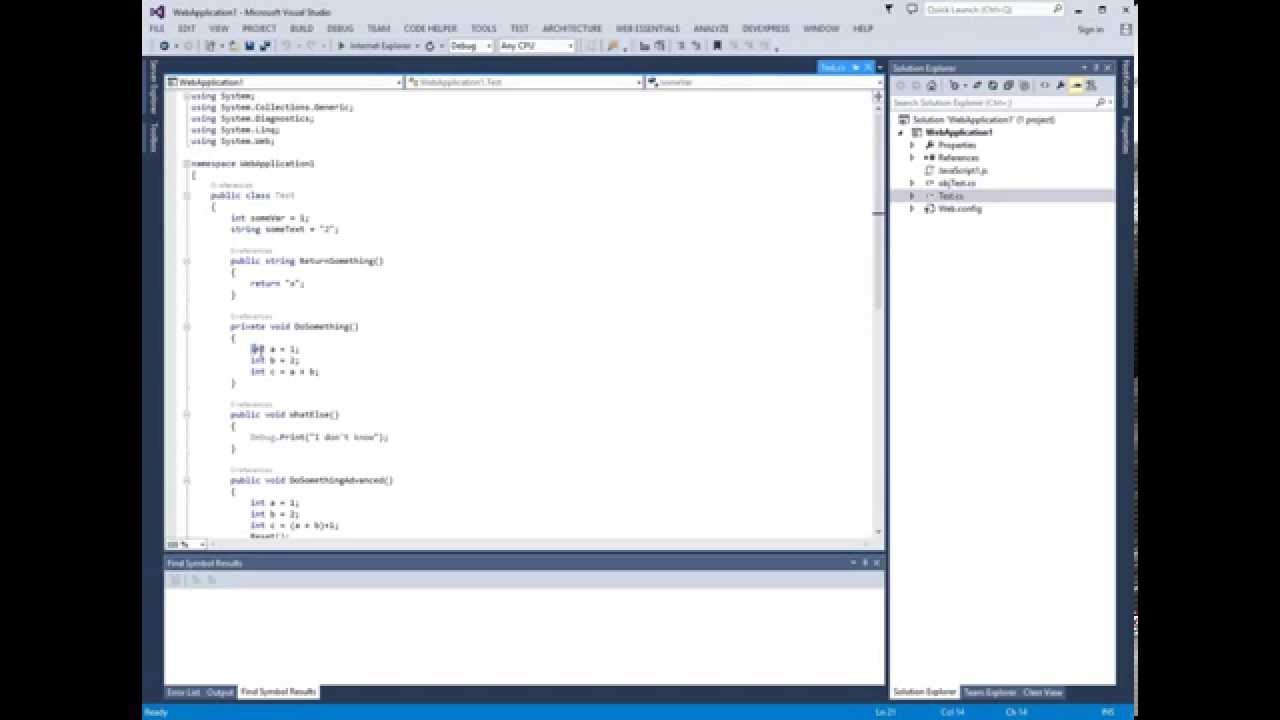Image resolution: width=1280 pixels, height=720 pixels.
Task: Expand the Web.config node
Action: [912, 209]
